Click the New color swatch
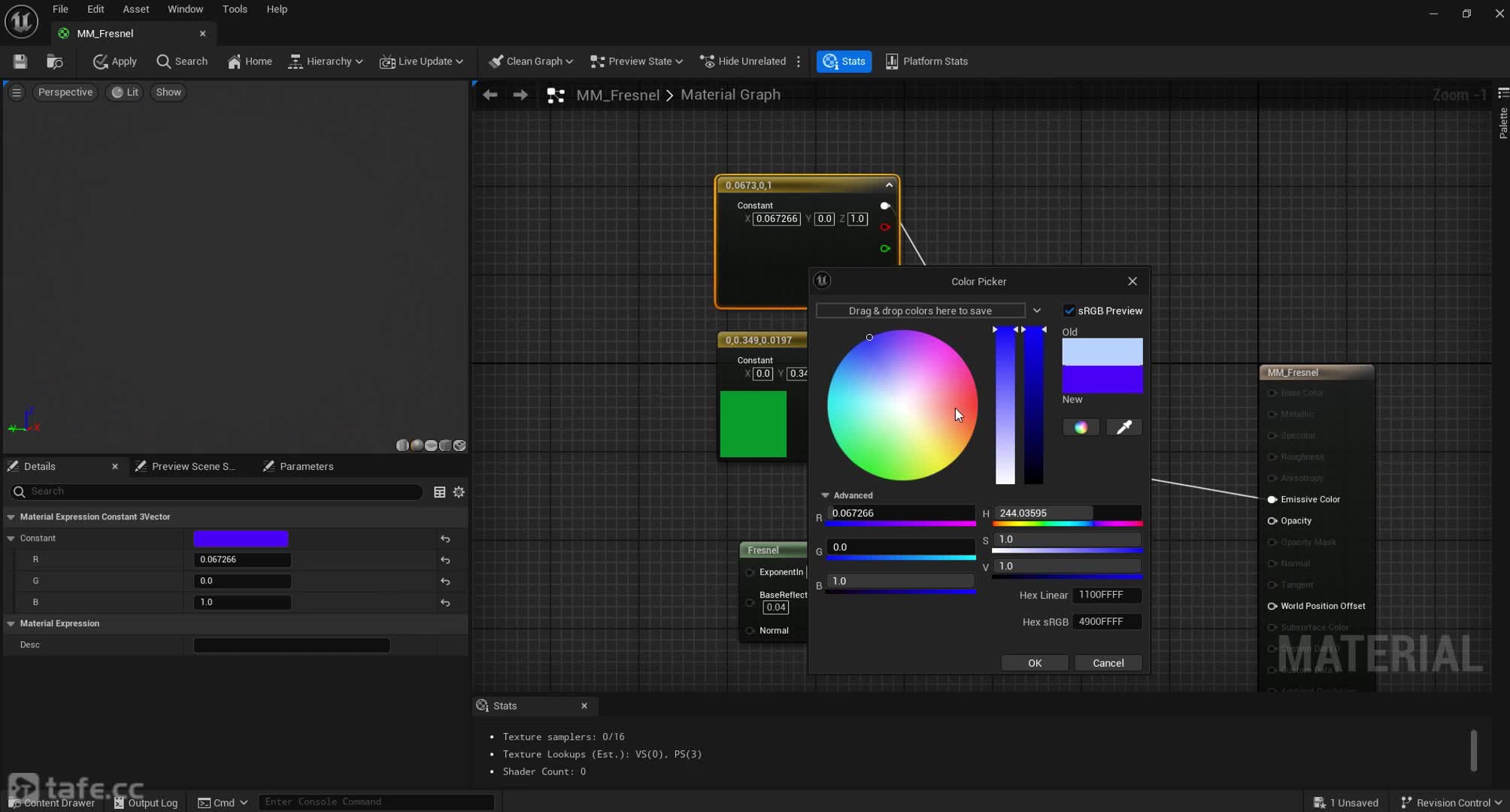Viewport: 1510px width, 812px height. [x=1102, y=379]
